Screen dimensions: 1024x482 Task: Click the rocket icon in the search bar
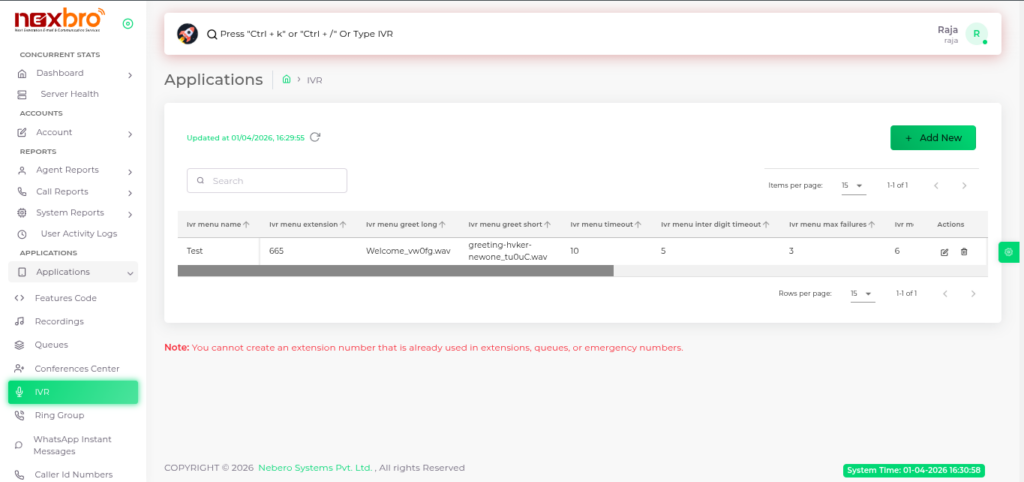click(187, 34)
